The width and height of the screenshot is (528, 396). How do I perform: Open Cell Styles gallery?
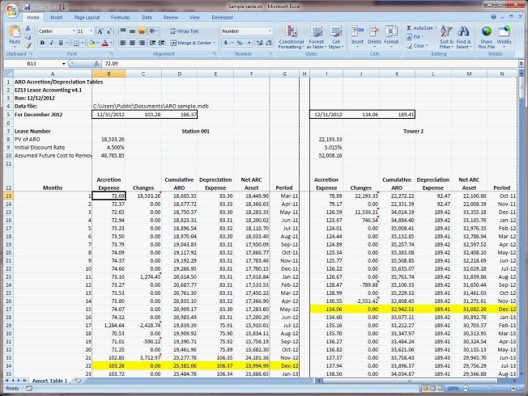click(336, 37)
